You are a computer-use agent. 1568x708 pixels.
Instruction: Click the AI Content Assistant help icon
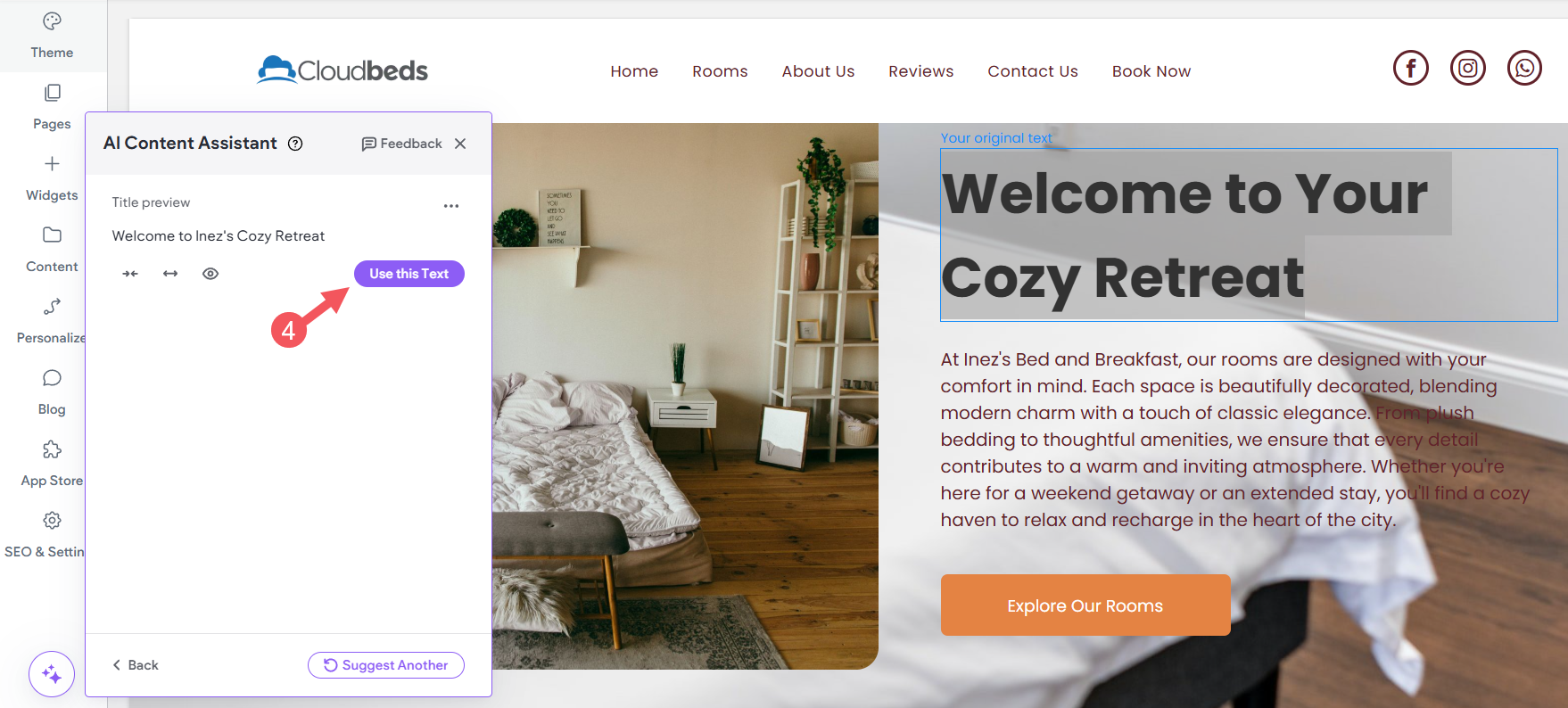(x=295, y=144)
